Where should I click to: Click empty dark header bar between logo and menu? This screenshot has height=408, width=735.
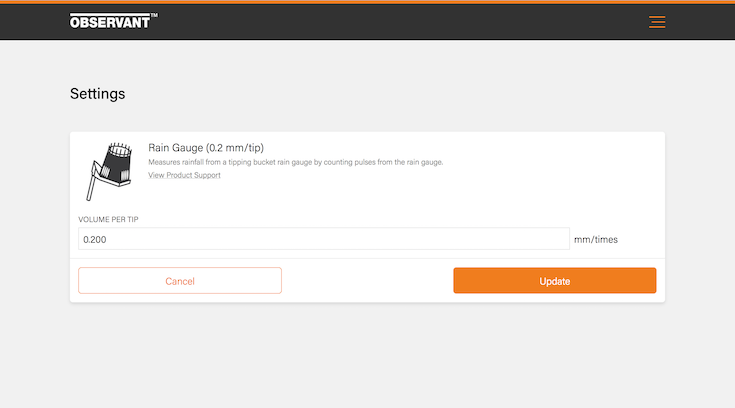[x=400, y=21]
